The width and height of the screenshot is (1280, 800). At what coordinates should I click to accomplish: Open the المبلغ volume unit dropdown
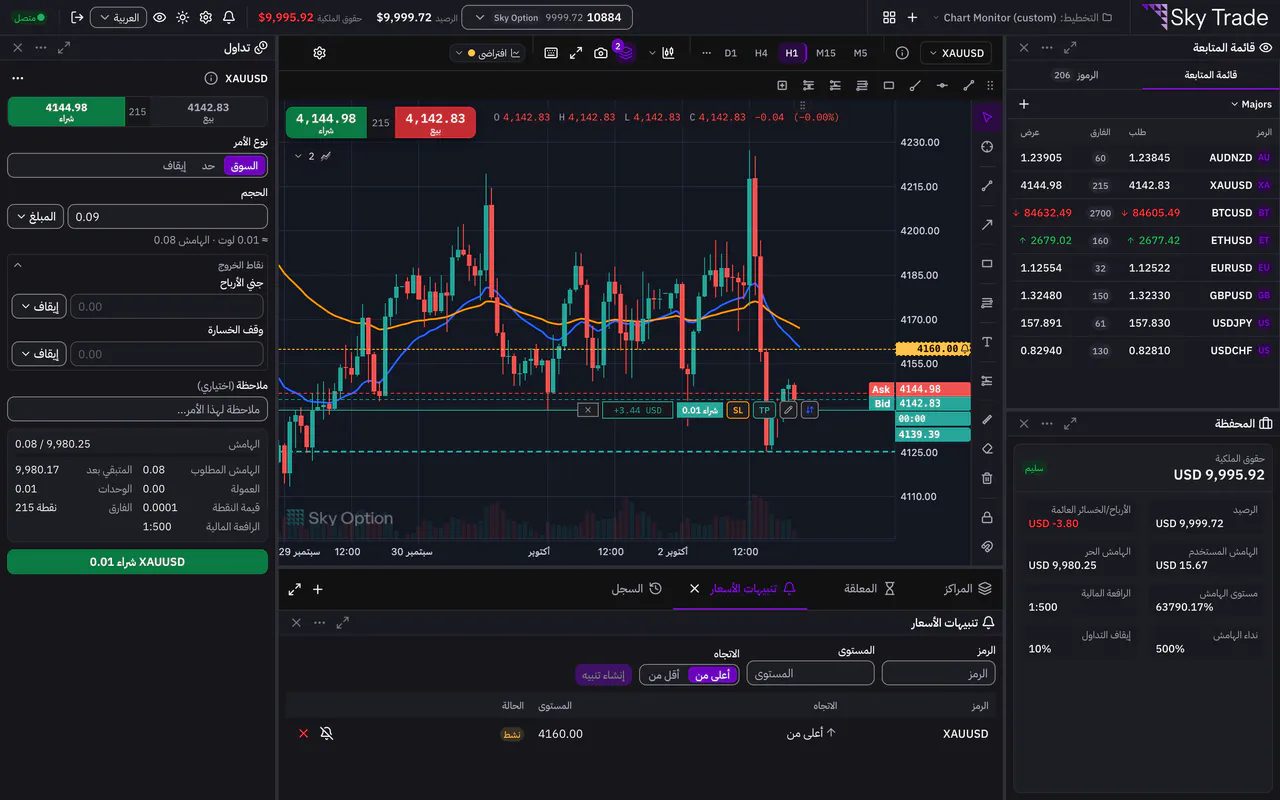coord(35,216)
